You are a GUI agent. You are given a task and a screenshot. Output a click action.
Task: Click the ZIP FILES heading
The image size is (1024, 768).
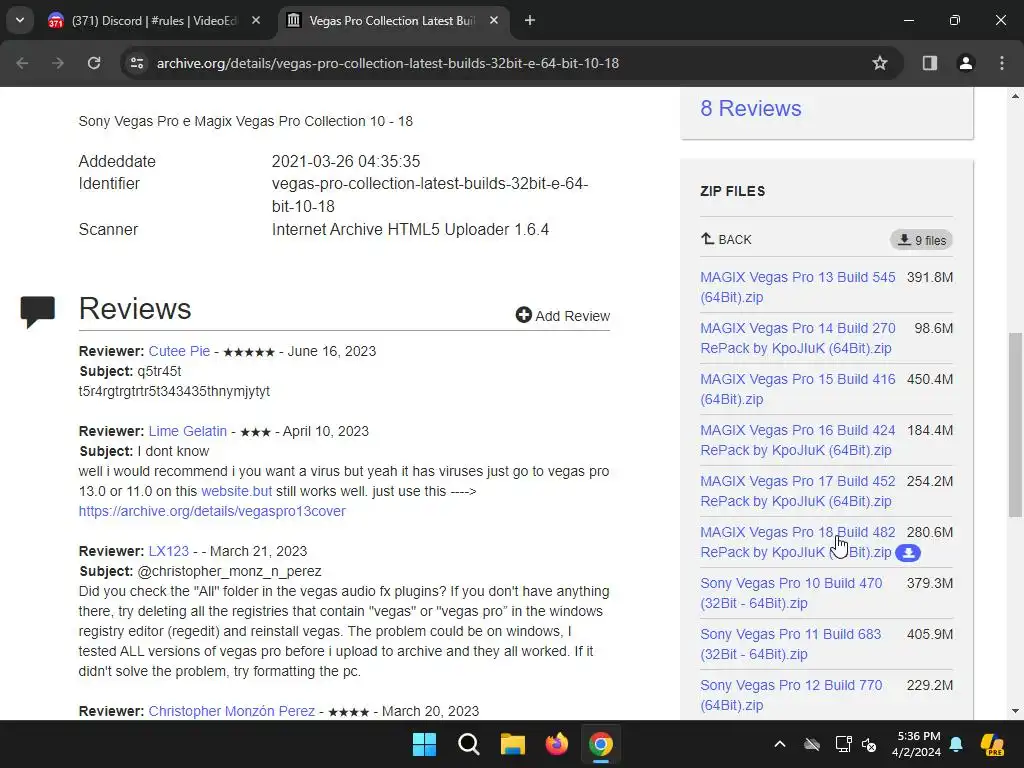pyautogui.click(x=732, y=191)
